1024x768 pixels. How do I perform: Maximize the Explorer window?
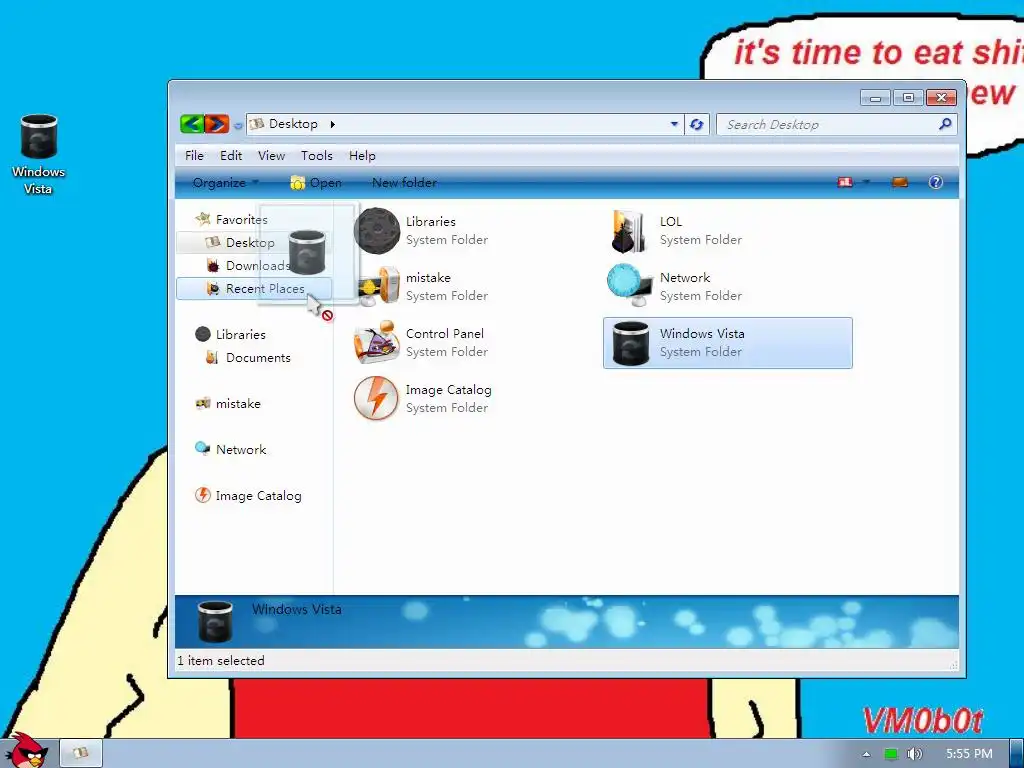click(x=908, y=98)
